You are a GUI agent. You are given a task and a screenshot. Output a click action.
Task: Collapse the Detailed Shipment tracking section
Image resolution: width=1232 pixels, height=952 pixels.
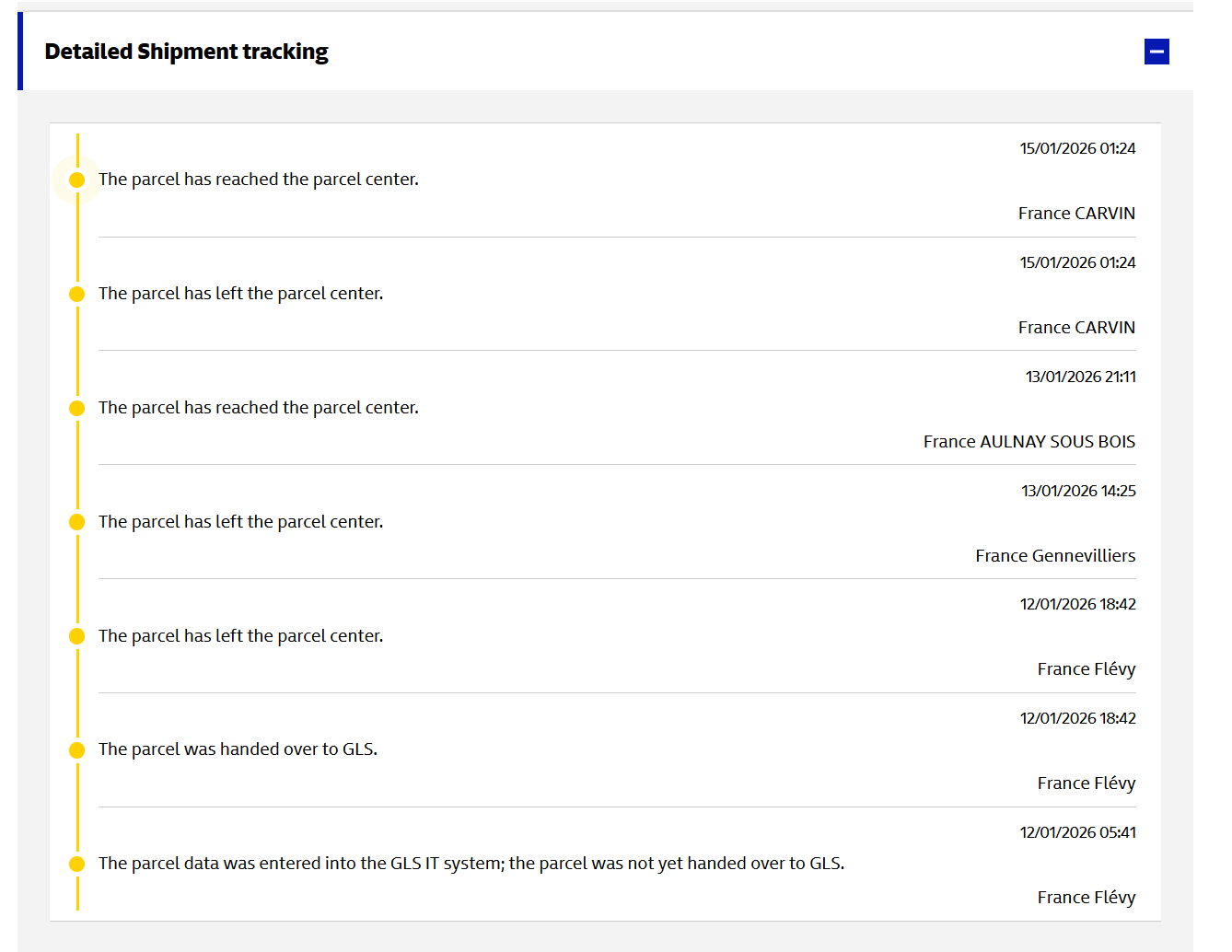[x=1156, y=52]
